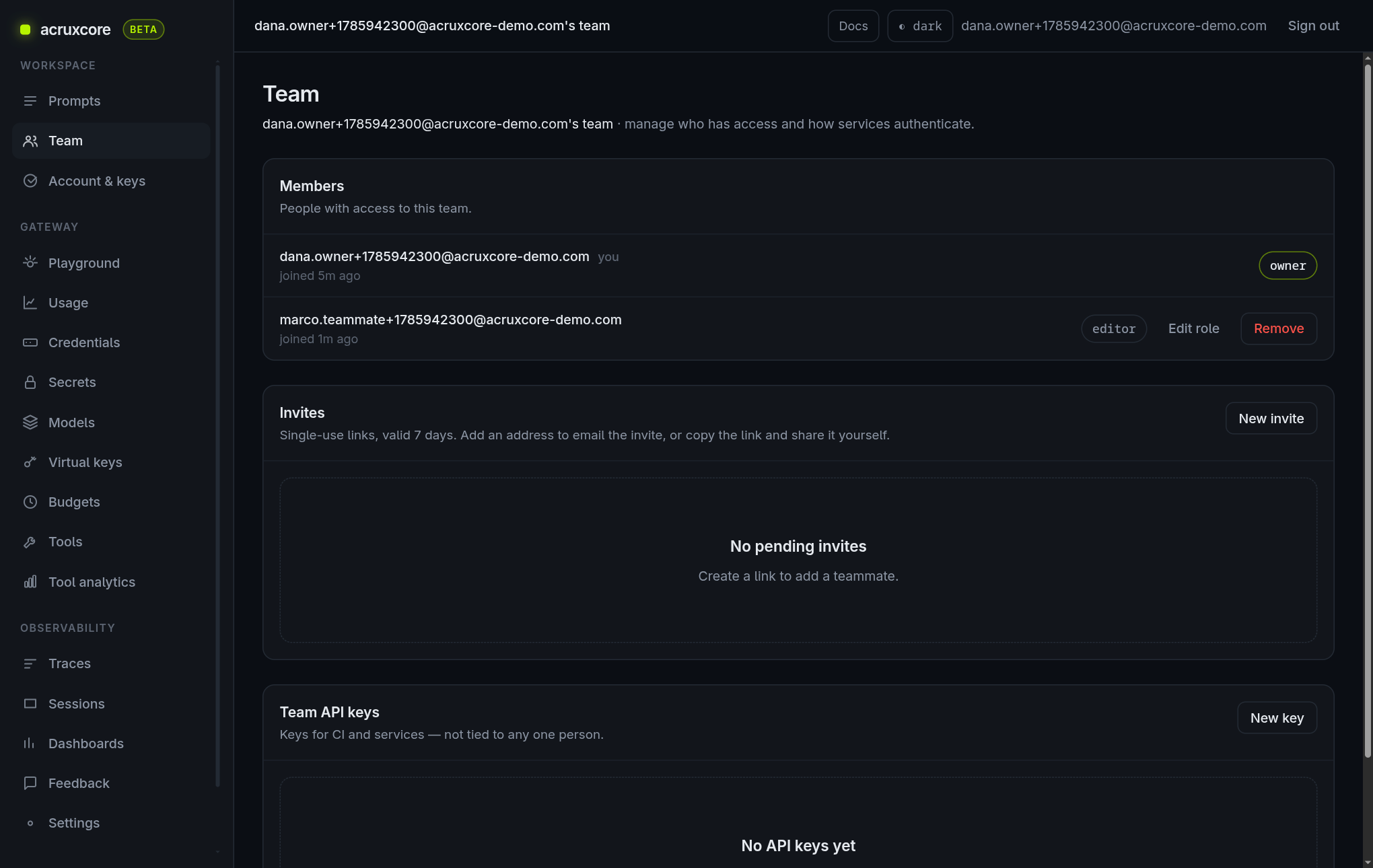Click the Tools wrench icon
The image size is (1373, 868).
pyautogui.click(x=30, y=542)
